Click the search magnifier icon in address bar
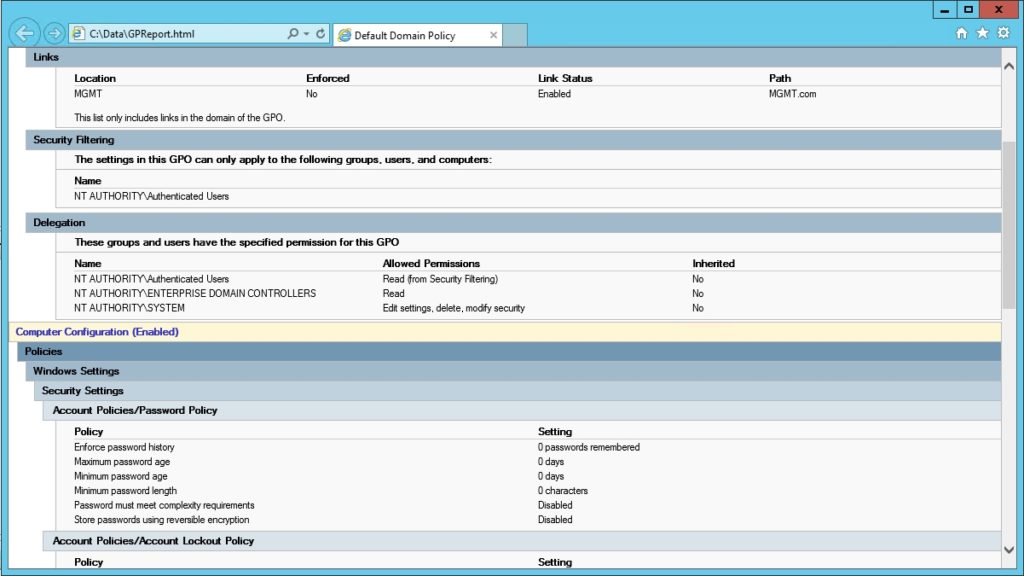This screenshot has width=1024, height=576. (x=293, y=33)
